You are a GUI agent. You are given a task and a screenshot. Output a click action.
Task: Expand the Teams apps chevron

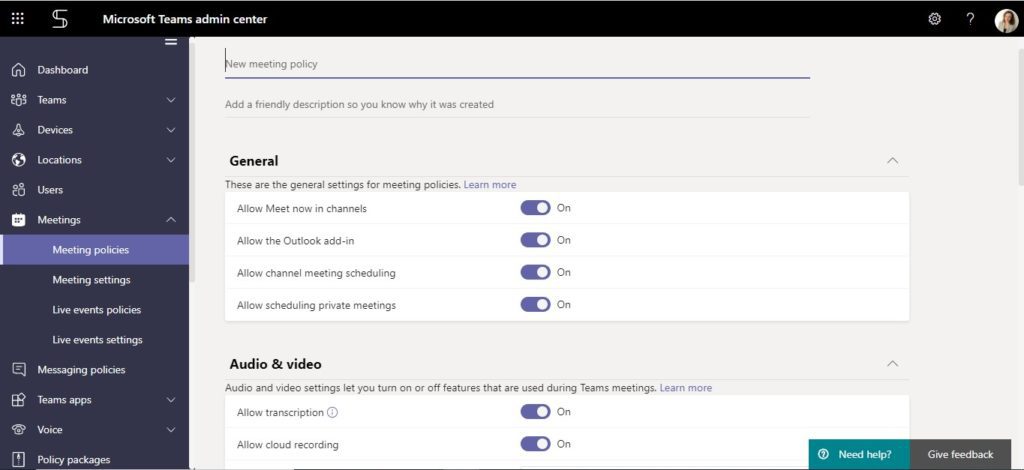tap(171, 400)
